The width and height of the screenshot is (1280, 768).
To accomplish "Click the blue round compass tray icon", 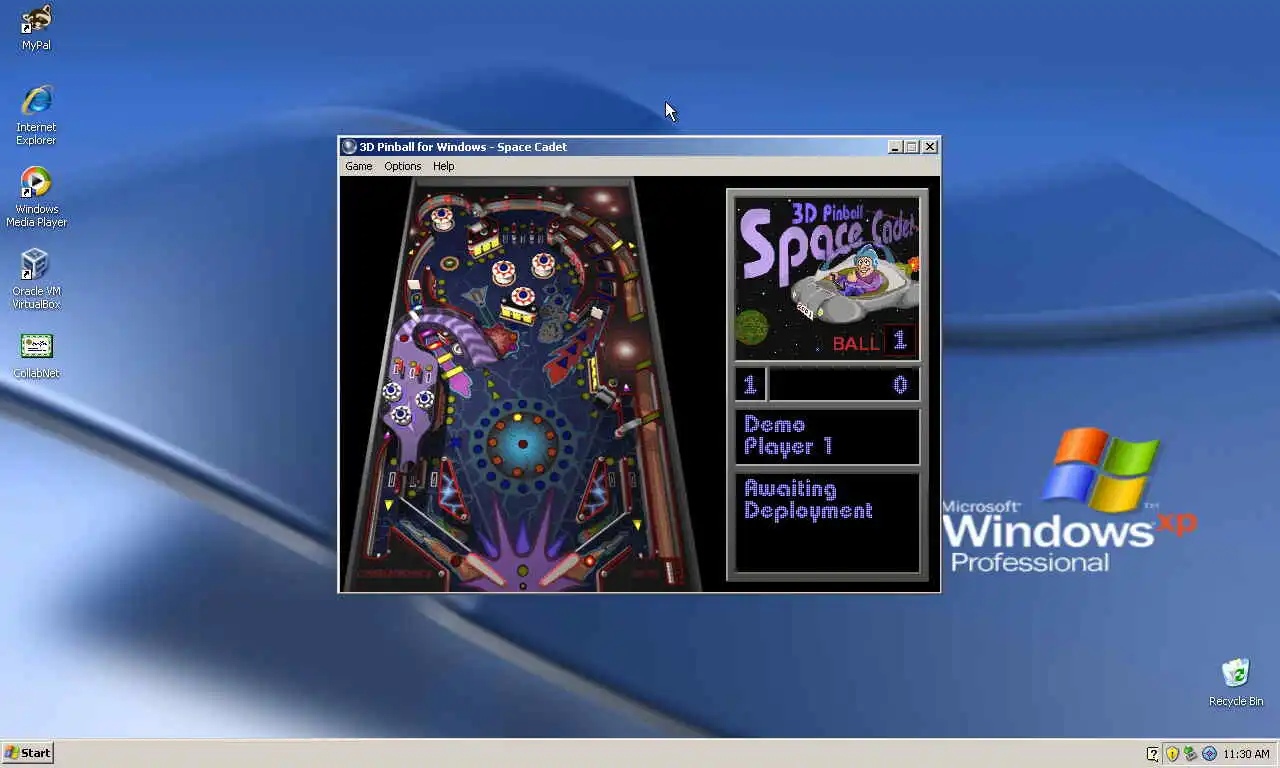I will [1209, 754].
